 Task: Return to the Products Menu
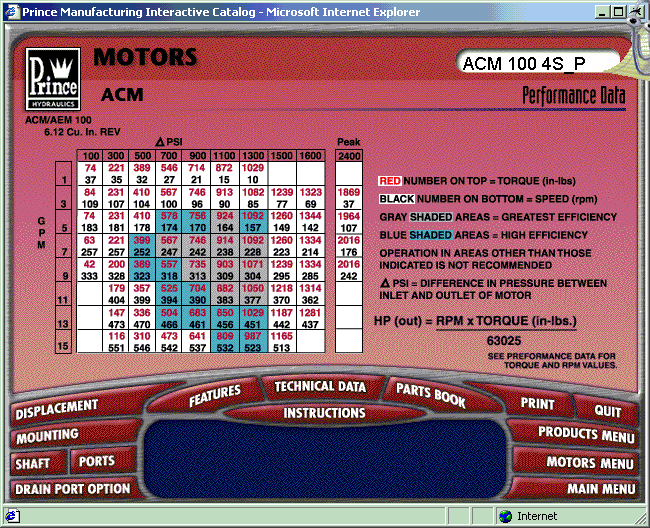pyautogui.click(x=586, y=433)
